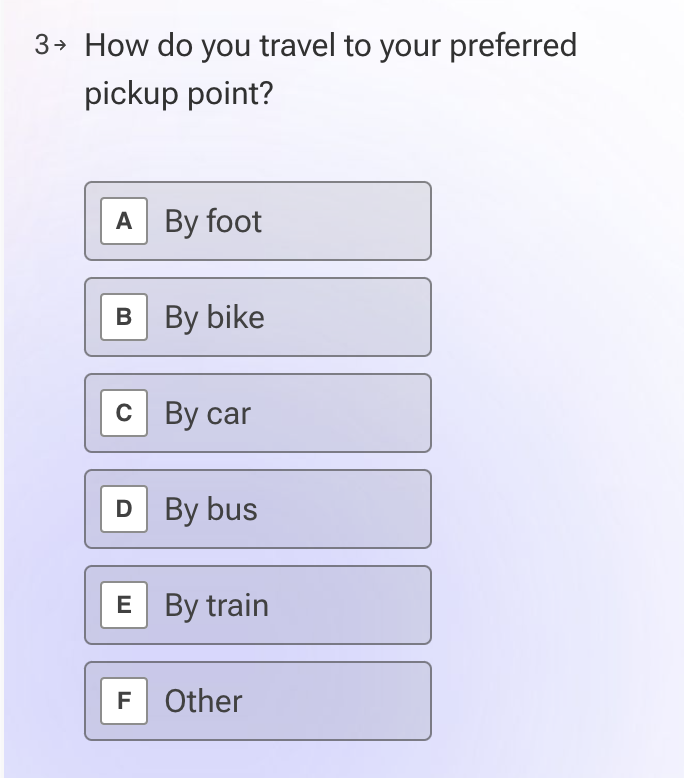Click the E key badge

124,605
